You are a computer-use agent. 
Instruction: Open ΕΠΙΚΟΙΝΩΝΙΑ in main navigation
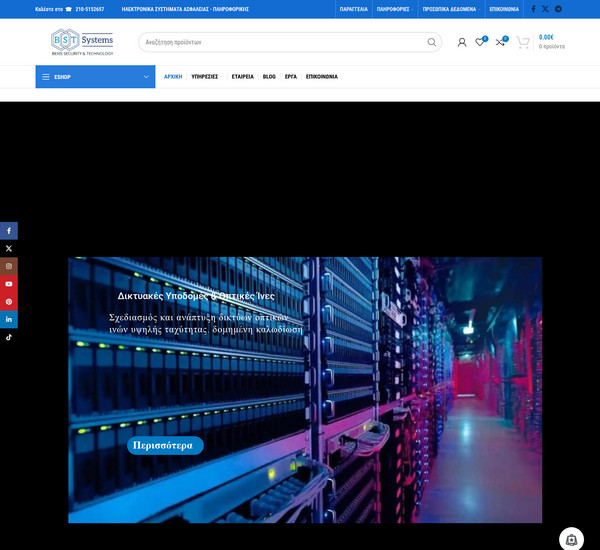point(322,77)
